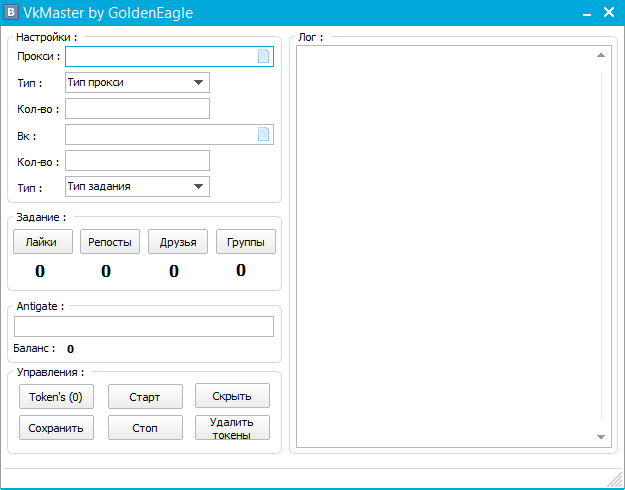
Task: Click the log scrollbar down arrow
Action: (x=601, y=437)
